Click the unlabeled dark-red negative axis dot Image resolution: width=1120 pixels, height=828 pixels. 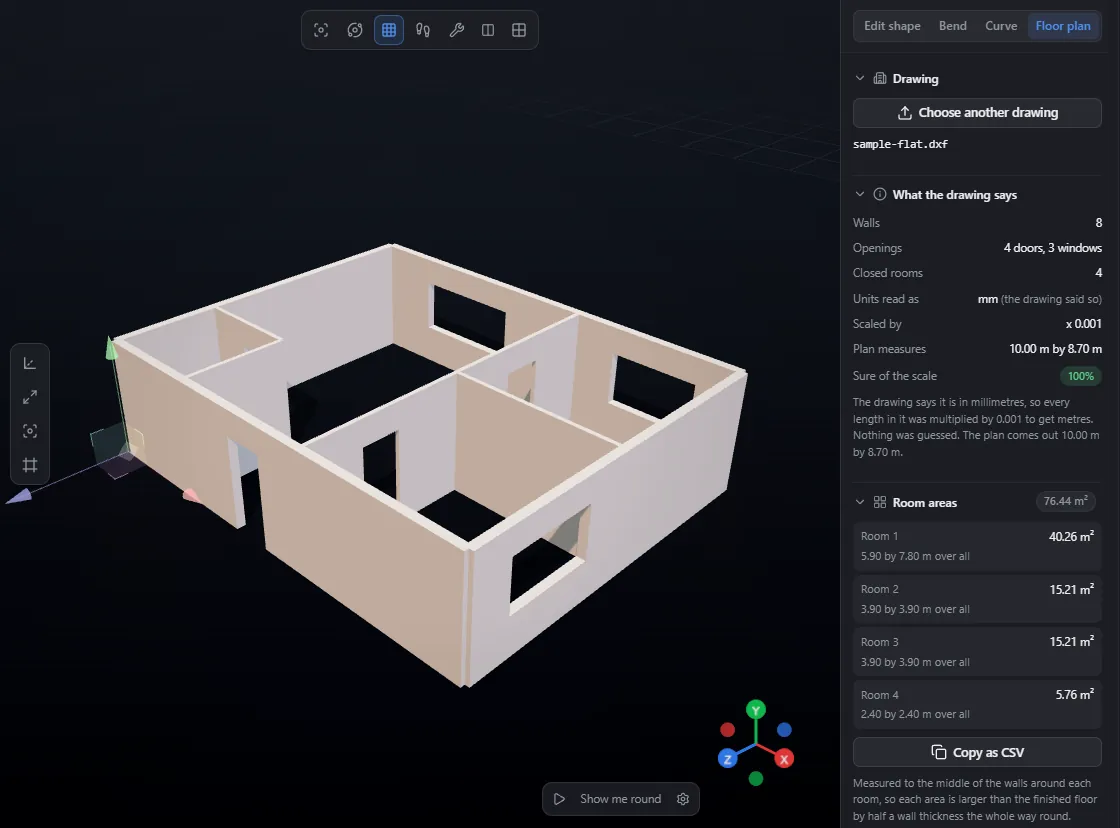click(x=727, y=729)
